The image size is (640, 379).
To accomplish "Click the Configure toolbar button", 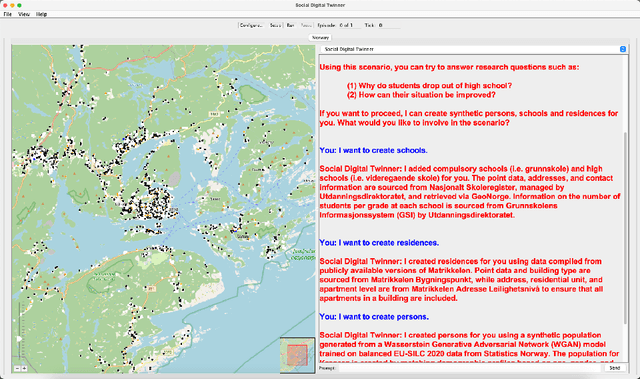I will pyautogui.click(x=251, y=25).
